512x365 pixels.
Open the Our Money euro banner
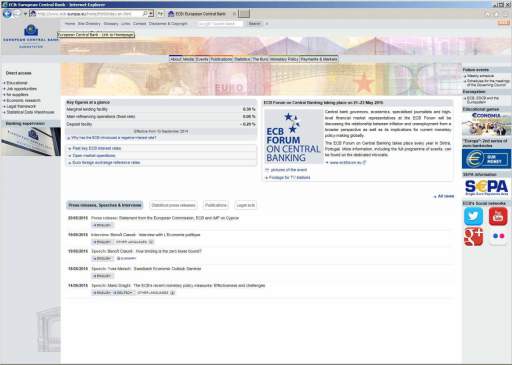point(486,159)
